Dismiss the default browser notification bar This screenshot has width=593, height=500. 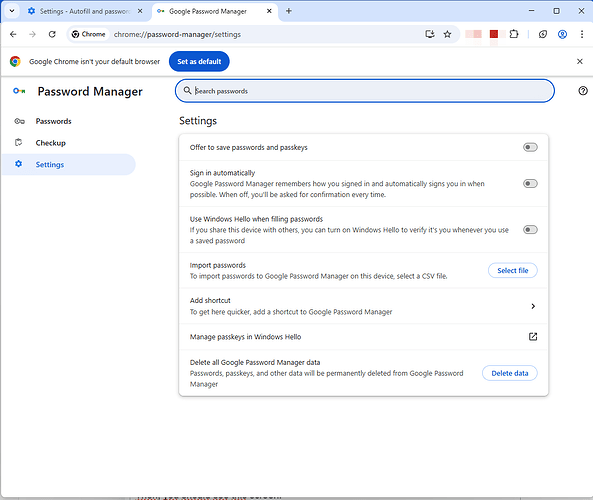point(579,61)
